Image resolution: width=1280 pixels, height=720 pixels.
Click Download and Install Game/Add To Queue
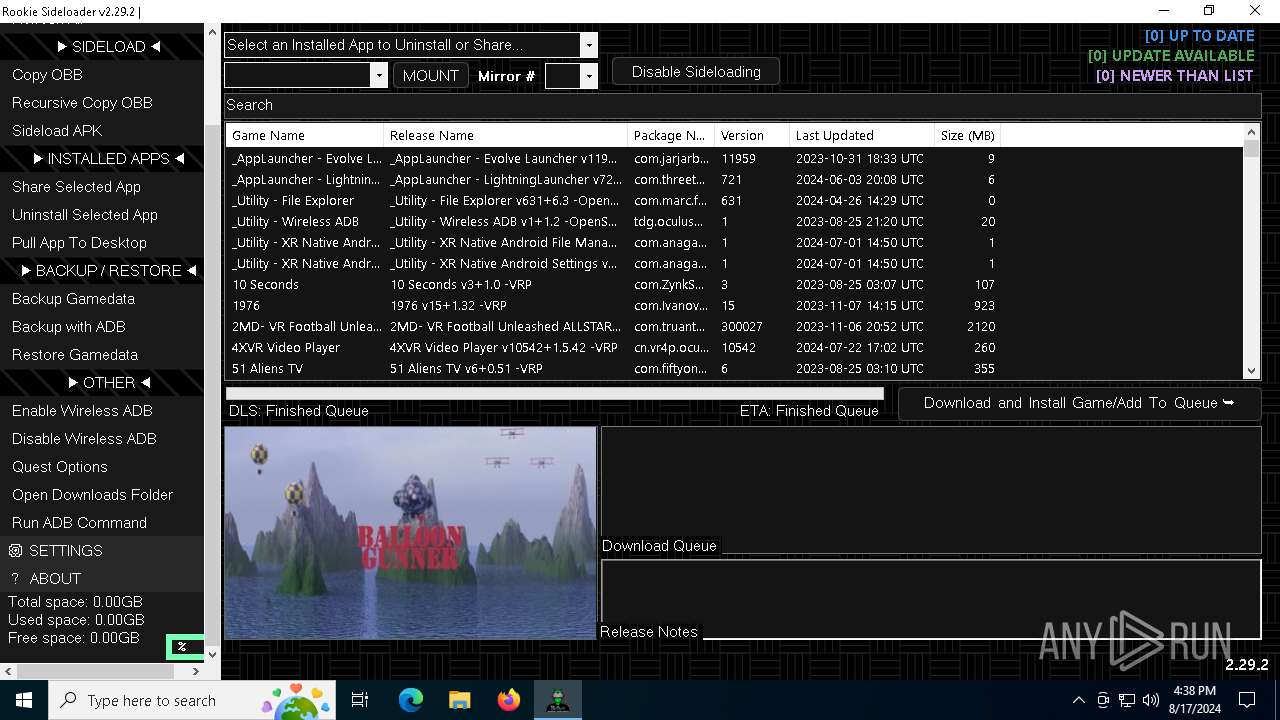(1079, 403)
